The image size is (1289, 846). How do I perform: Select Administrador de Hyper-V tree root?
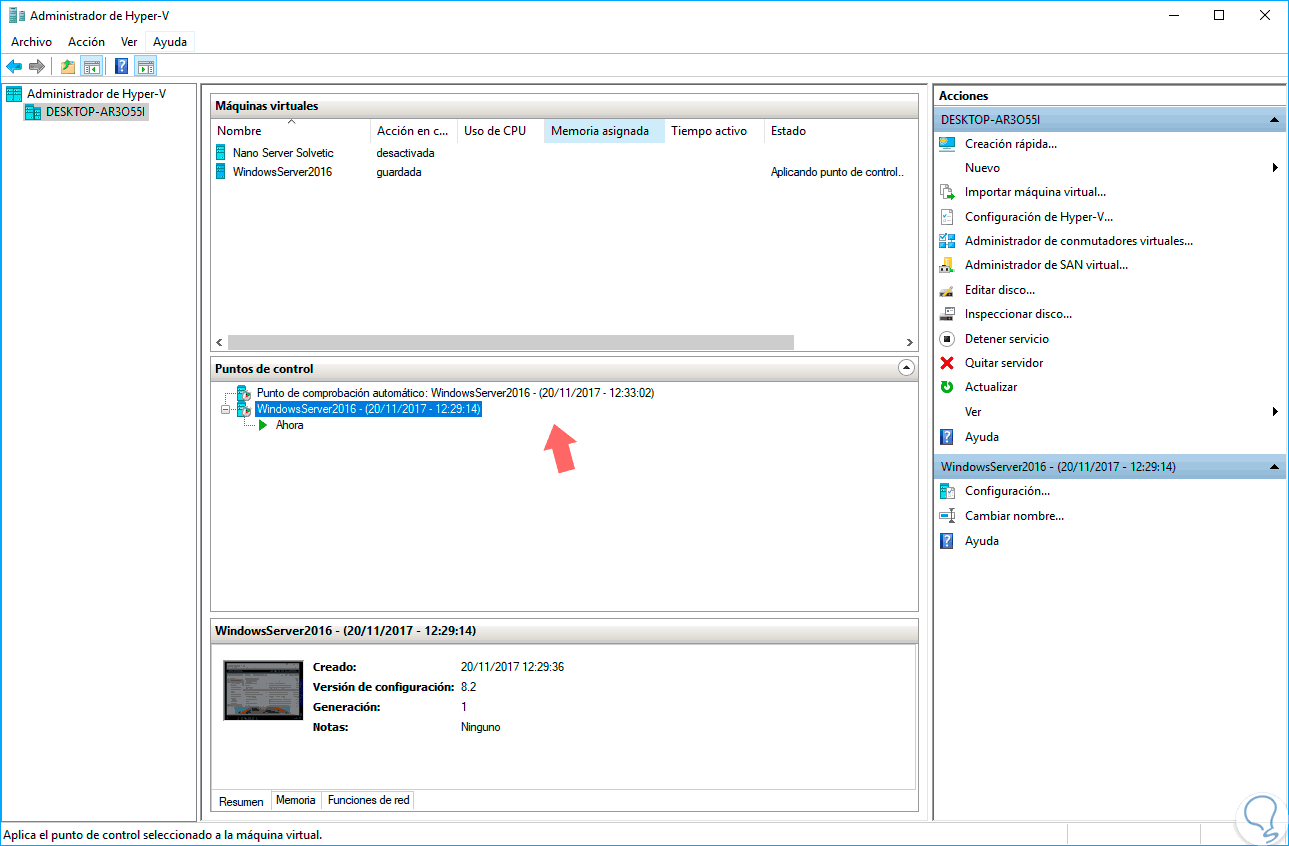(96, 94)
